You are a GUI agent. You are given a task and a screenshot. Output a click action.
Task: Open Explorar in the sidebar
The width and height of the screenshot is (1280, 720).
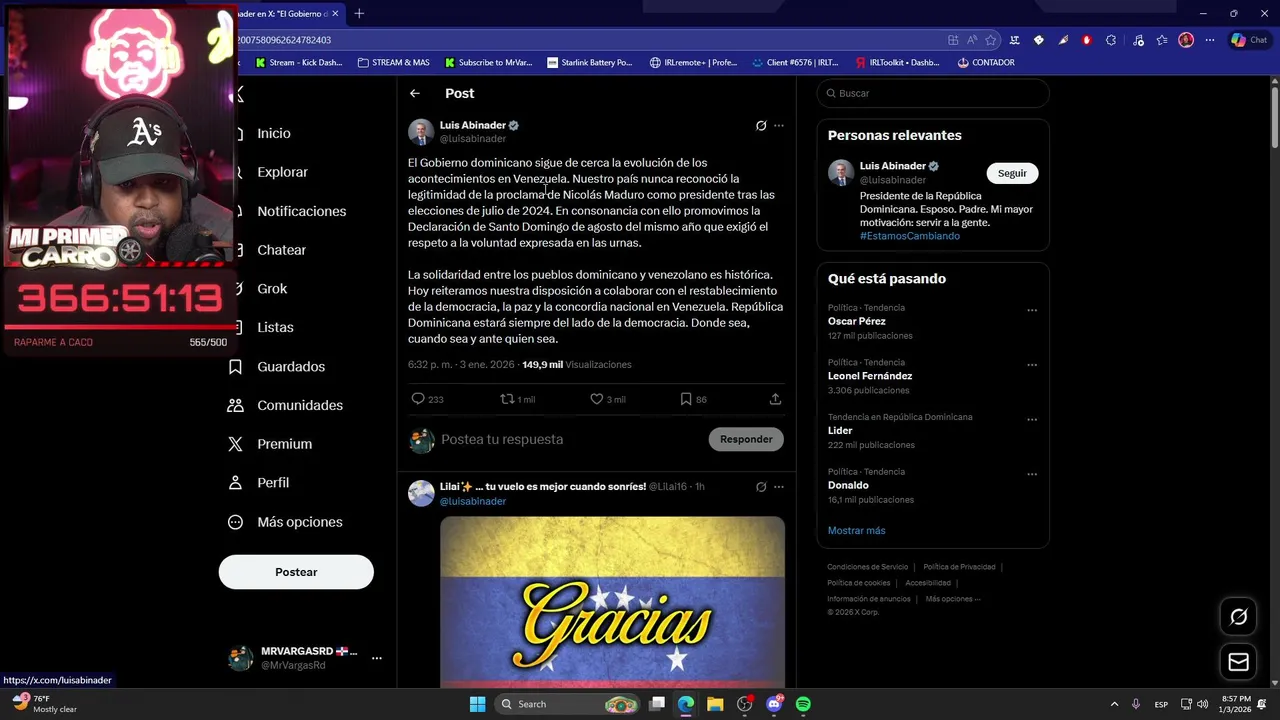tap(282, 172)
